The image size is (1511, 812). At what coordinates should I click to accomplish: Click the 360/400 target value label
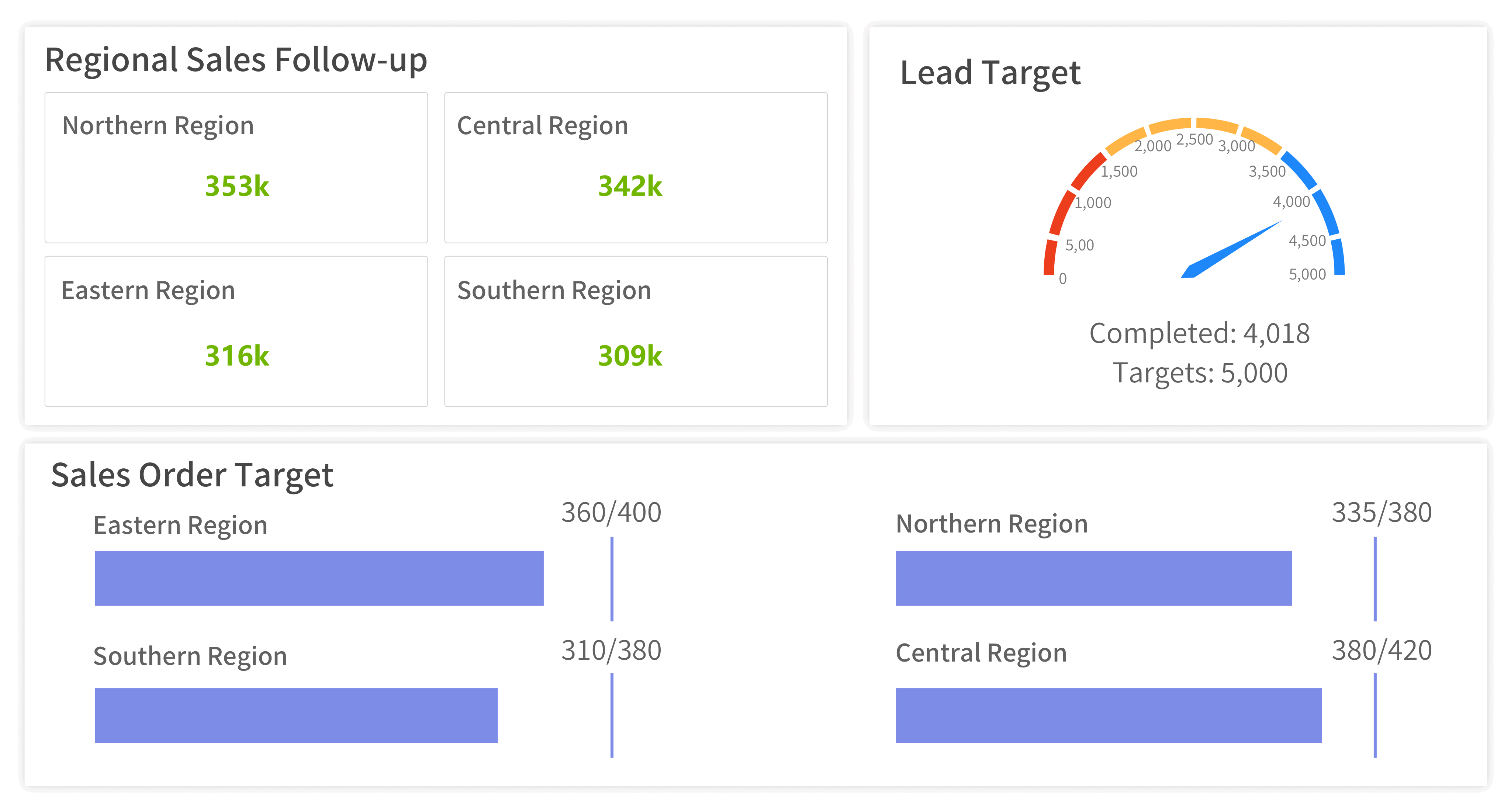click(x=611, y=513)
